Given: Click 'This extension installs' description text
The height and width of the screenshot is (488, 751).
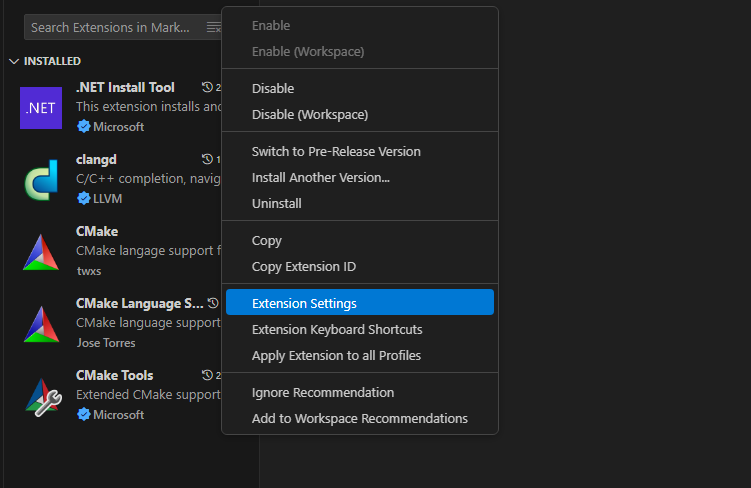Looking at the screenshot, I should coord(148,106).
